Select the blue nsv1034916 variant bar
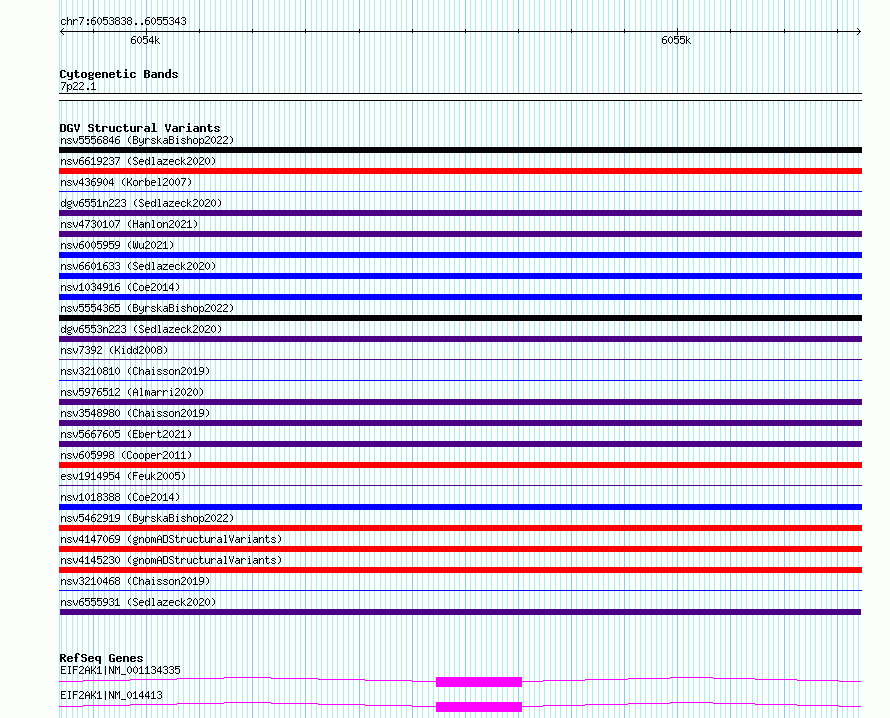Screen dimensions: 890x718 (x=460, y=297)
